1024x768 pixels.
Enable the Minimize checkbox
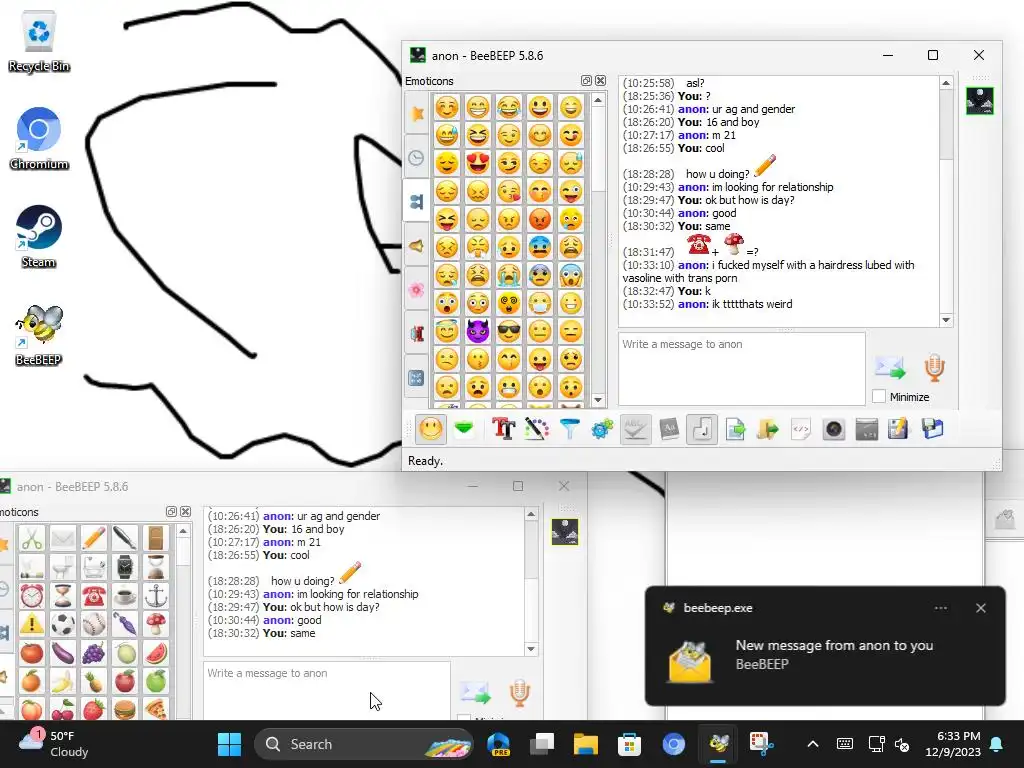pos(879,396)
